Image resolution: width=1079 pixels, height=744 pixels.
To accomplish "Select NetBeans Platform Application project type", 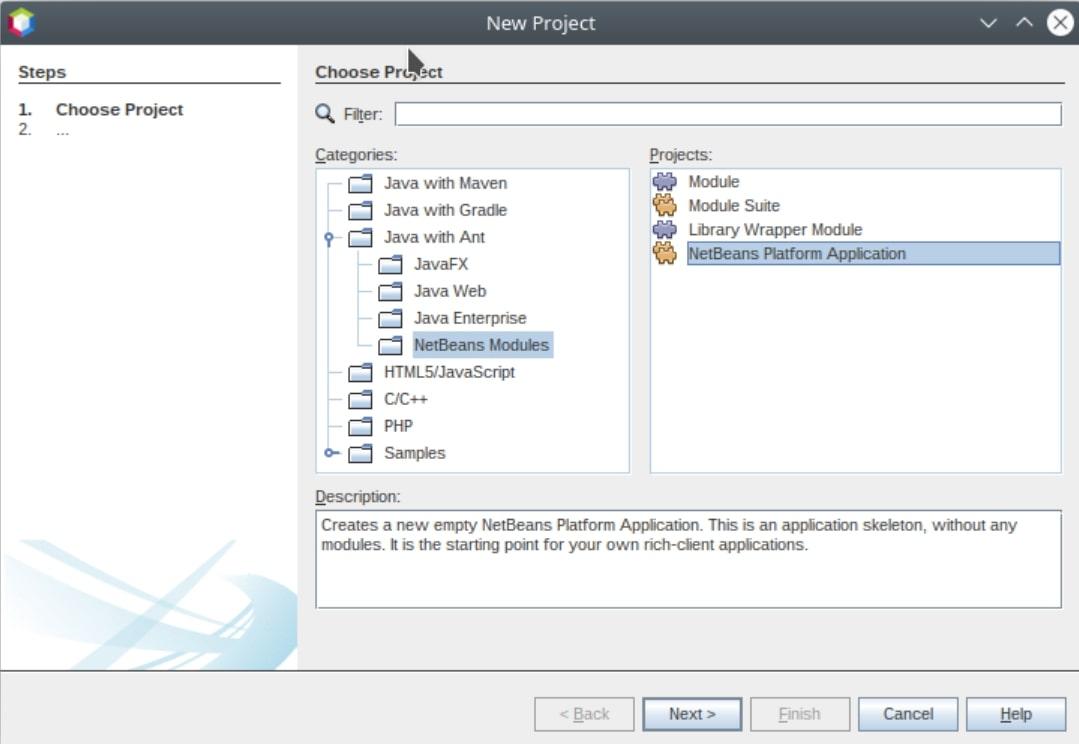I will coord(873,254).
